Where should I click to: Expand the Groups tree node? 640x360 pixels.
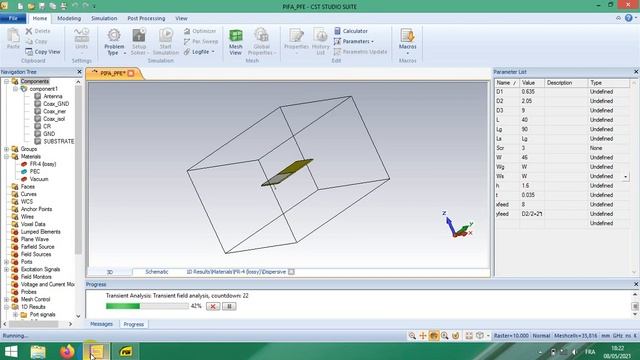tap(7, 149)
